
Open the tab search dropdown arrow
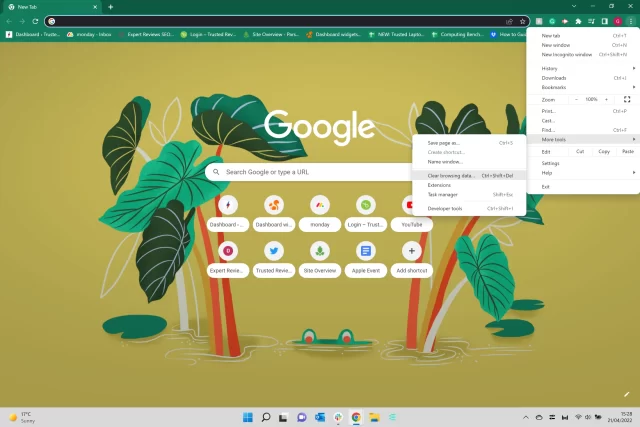pos(574,6)
